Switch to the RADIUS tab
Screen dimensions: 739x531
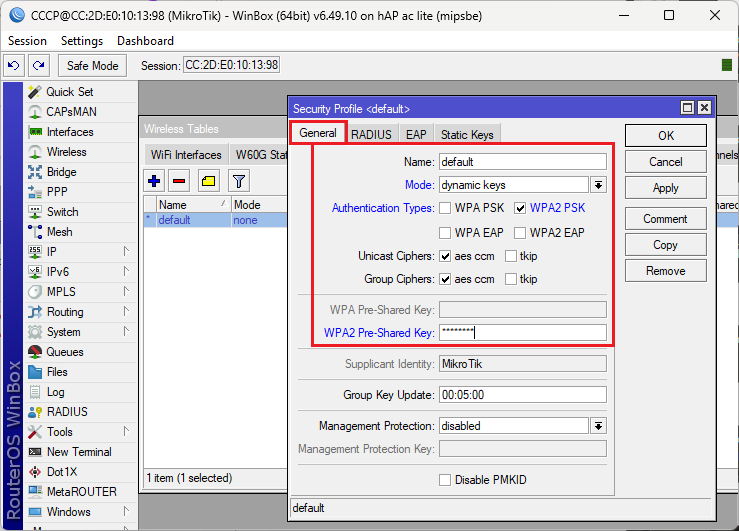tap(371, 134)
